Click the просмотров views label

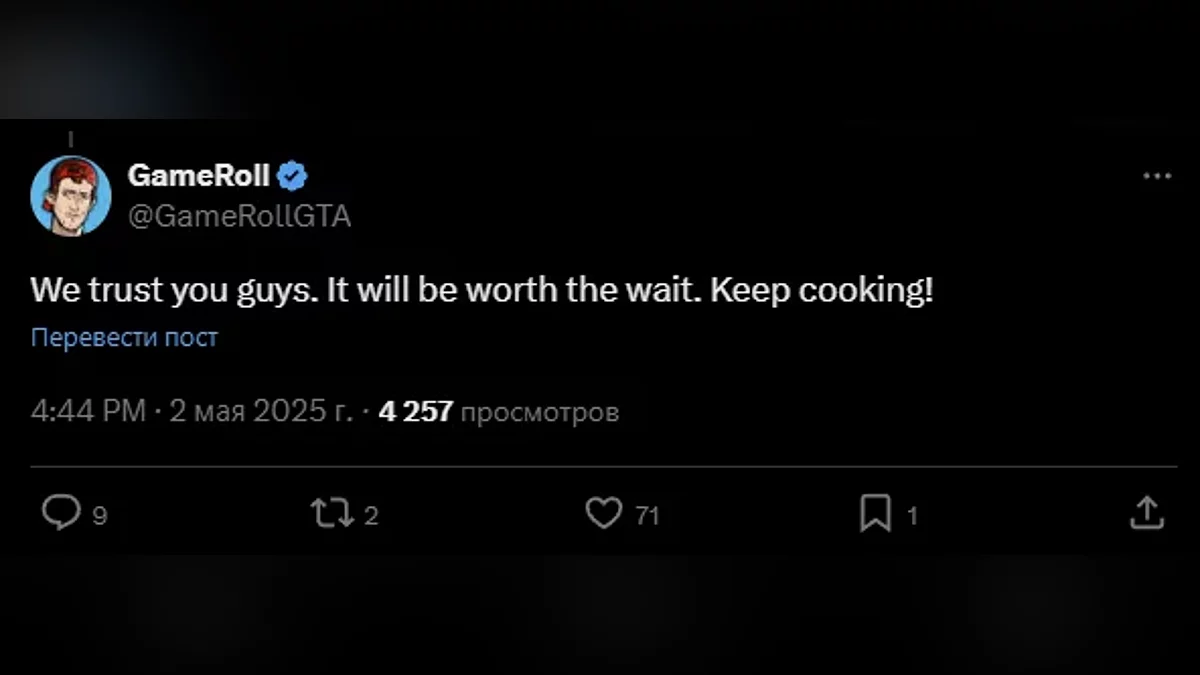tap(540, 412)
